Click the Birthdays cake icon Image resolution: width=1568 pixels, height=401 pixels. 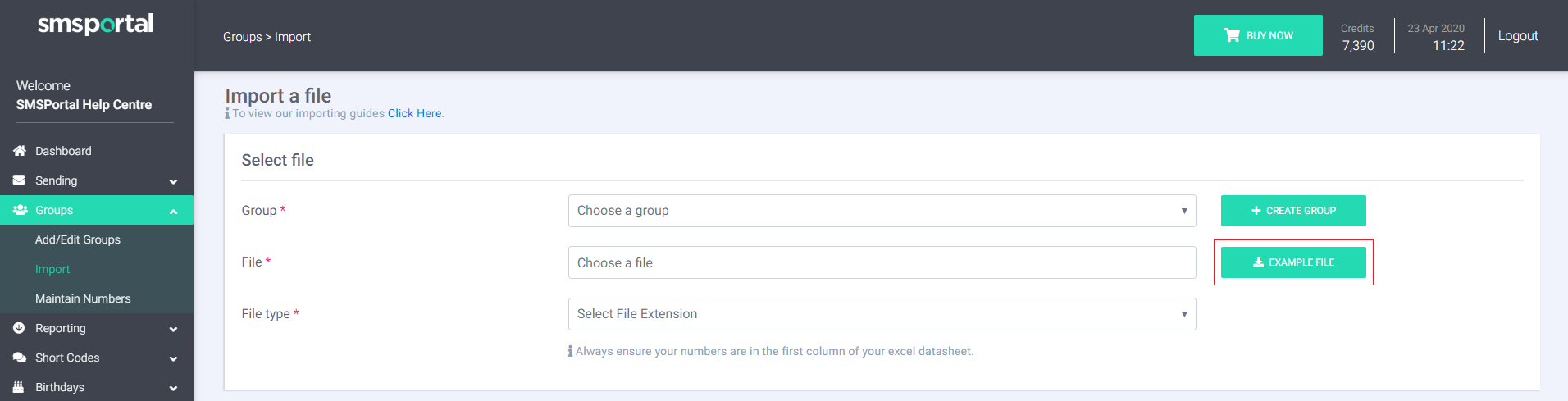(19, 387)
